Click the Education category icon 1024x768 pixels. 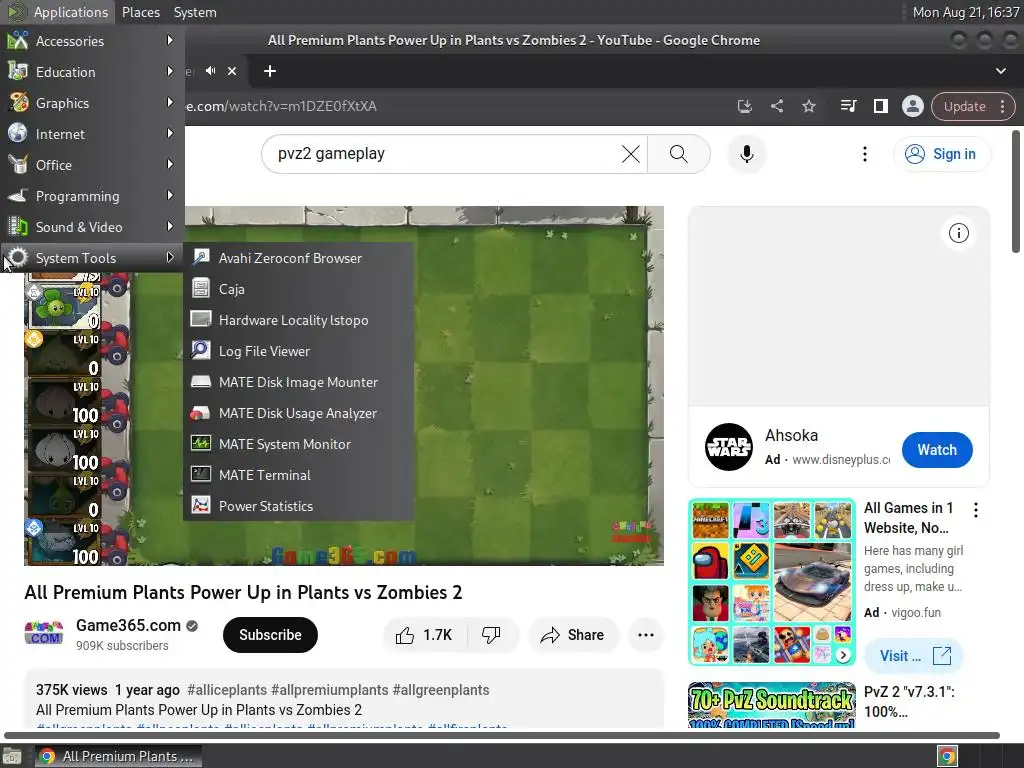tap(18, 71)
